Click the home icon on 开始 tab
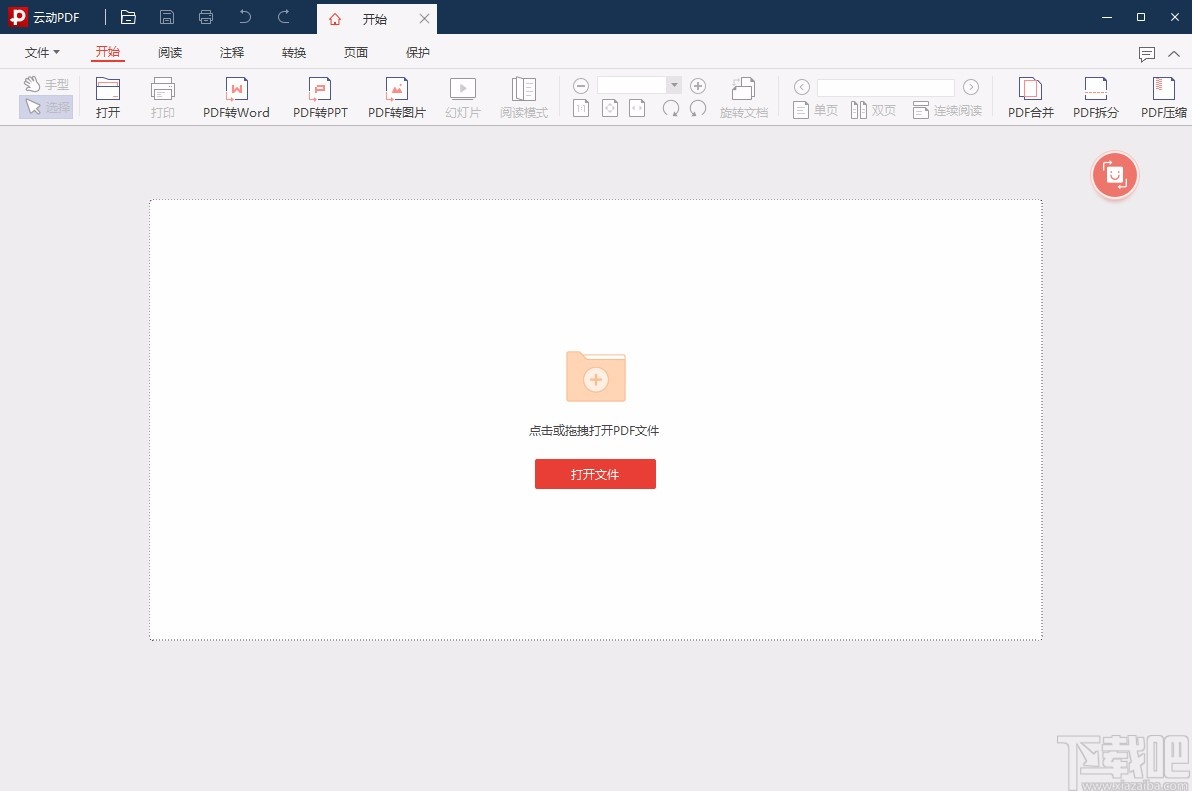Image resolution: width=1192 pixels, height=791 pixels. pos(334,19)
